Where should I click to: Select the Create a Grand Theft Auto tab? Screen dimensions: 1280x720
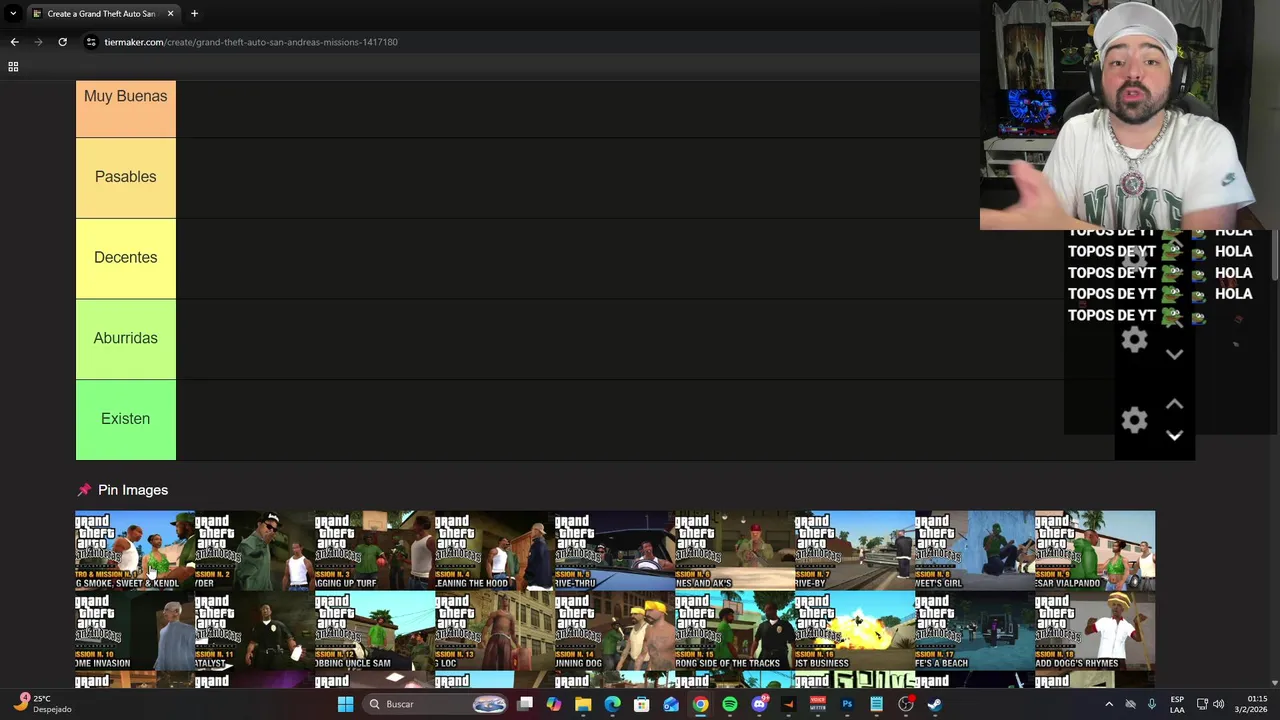click(x=102, y=14)
